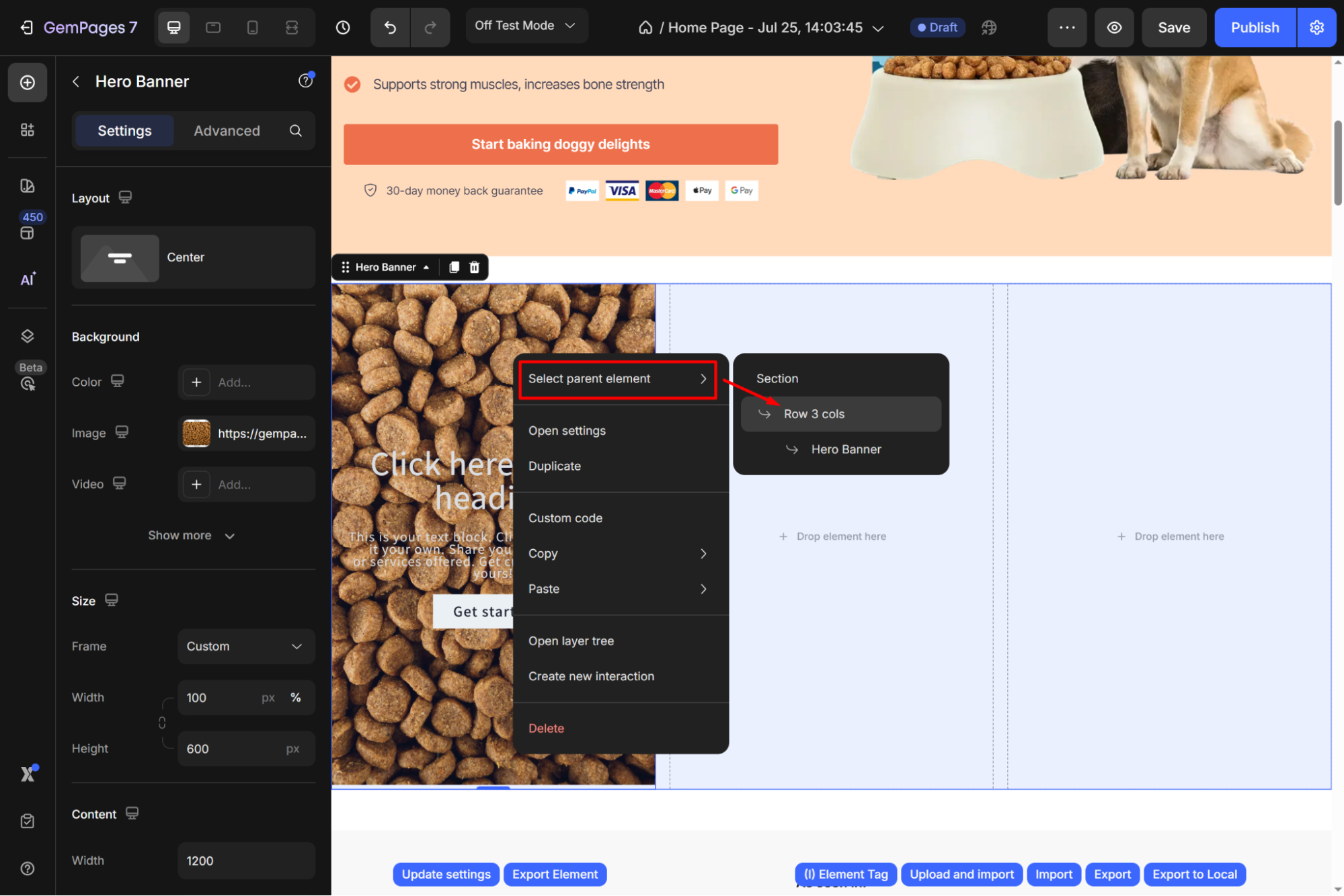Switch width unit to px
Viewport: 1344px width, 896px height.
(268, 698)
